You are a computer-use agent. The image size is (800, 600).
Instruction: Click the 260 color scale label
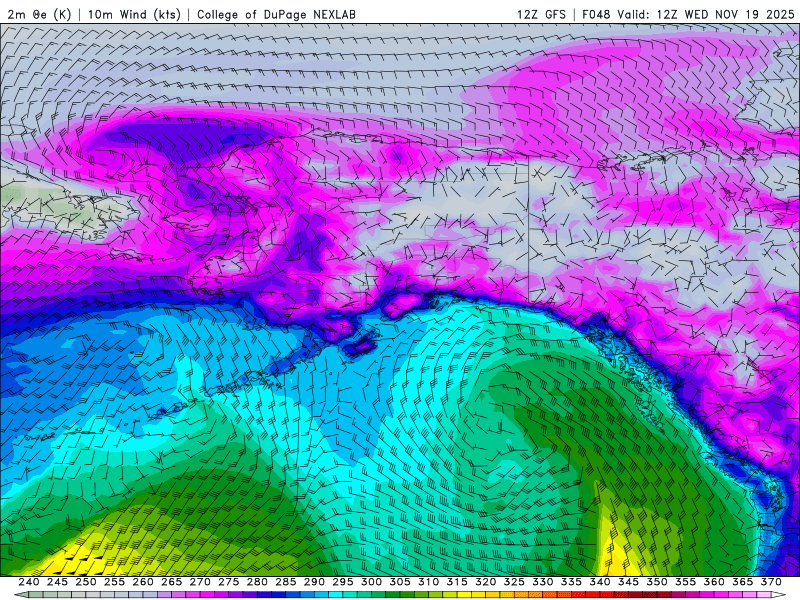143,582
